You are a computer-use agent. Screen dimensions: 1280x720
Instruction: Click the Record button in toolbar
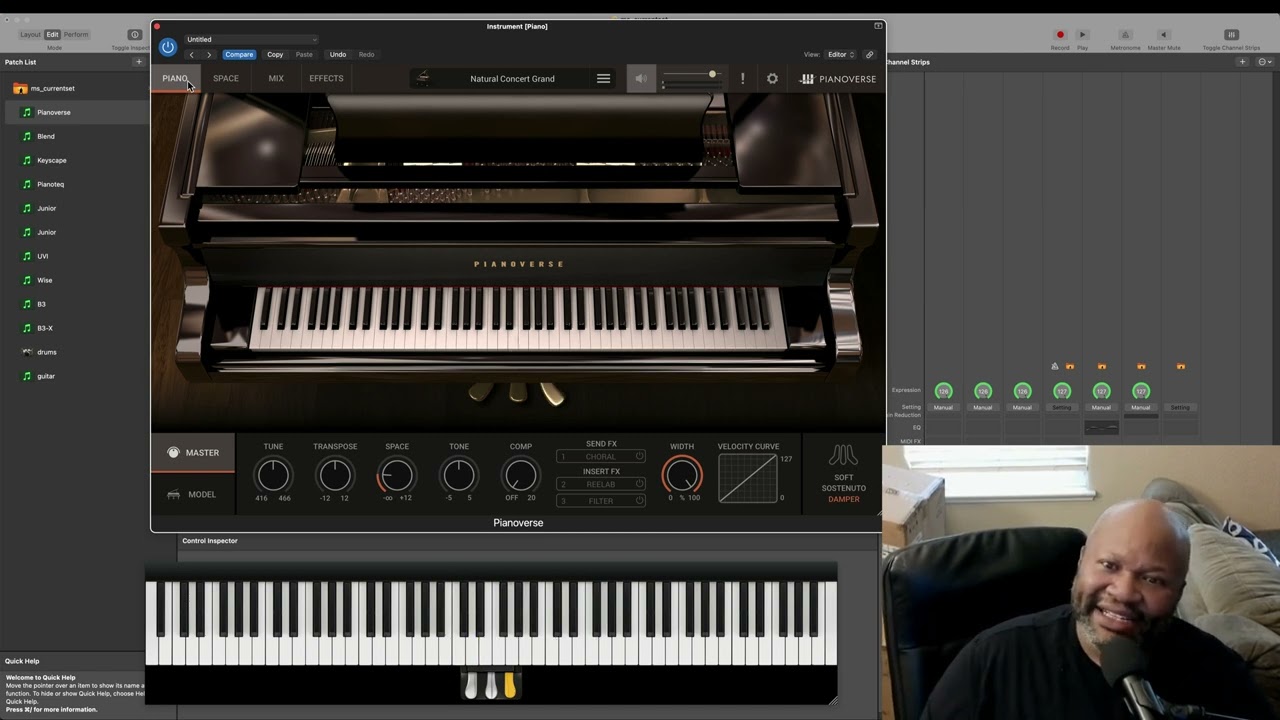pyautogui.click(x=1060, y=35)
